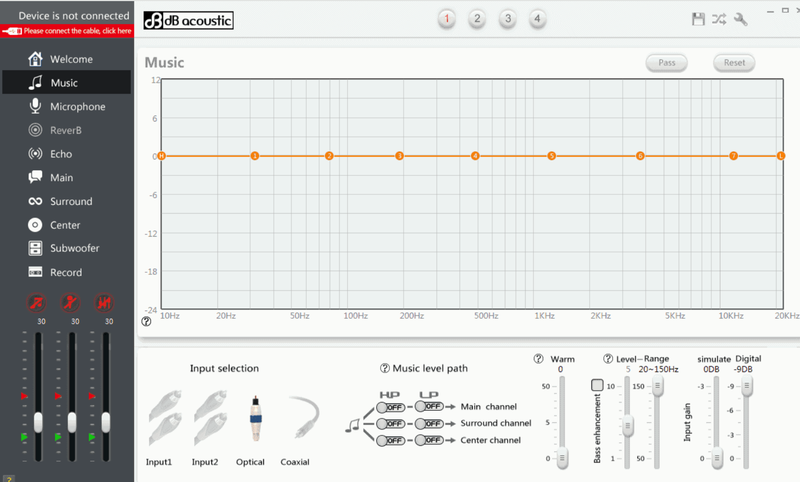Viewport: 800px width, 482px height.
Task: Click the help icon below the EQ graph
Action: click(x=146, y=321)
